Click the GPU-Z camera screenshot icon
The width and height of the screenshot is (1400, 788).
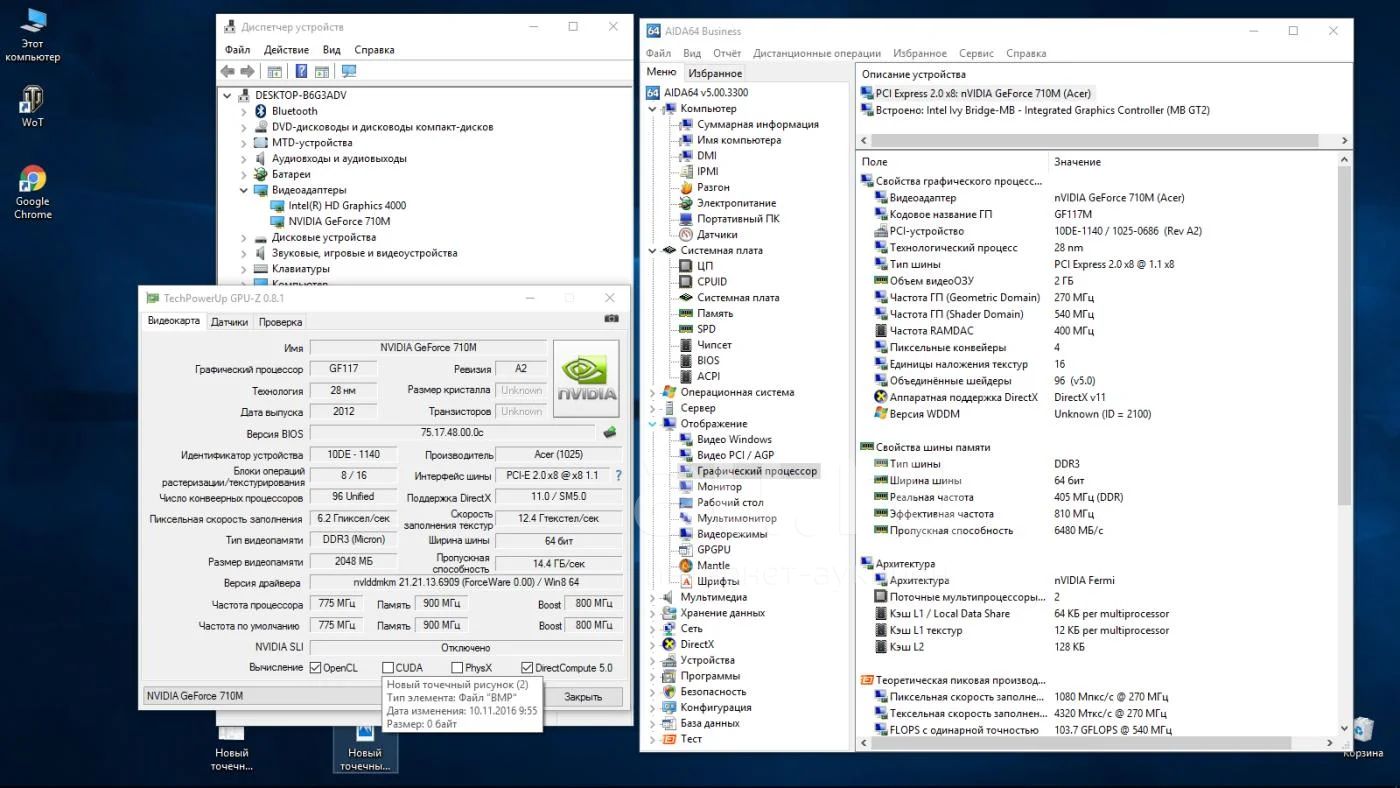pos(611,319)
